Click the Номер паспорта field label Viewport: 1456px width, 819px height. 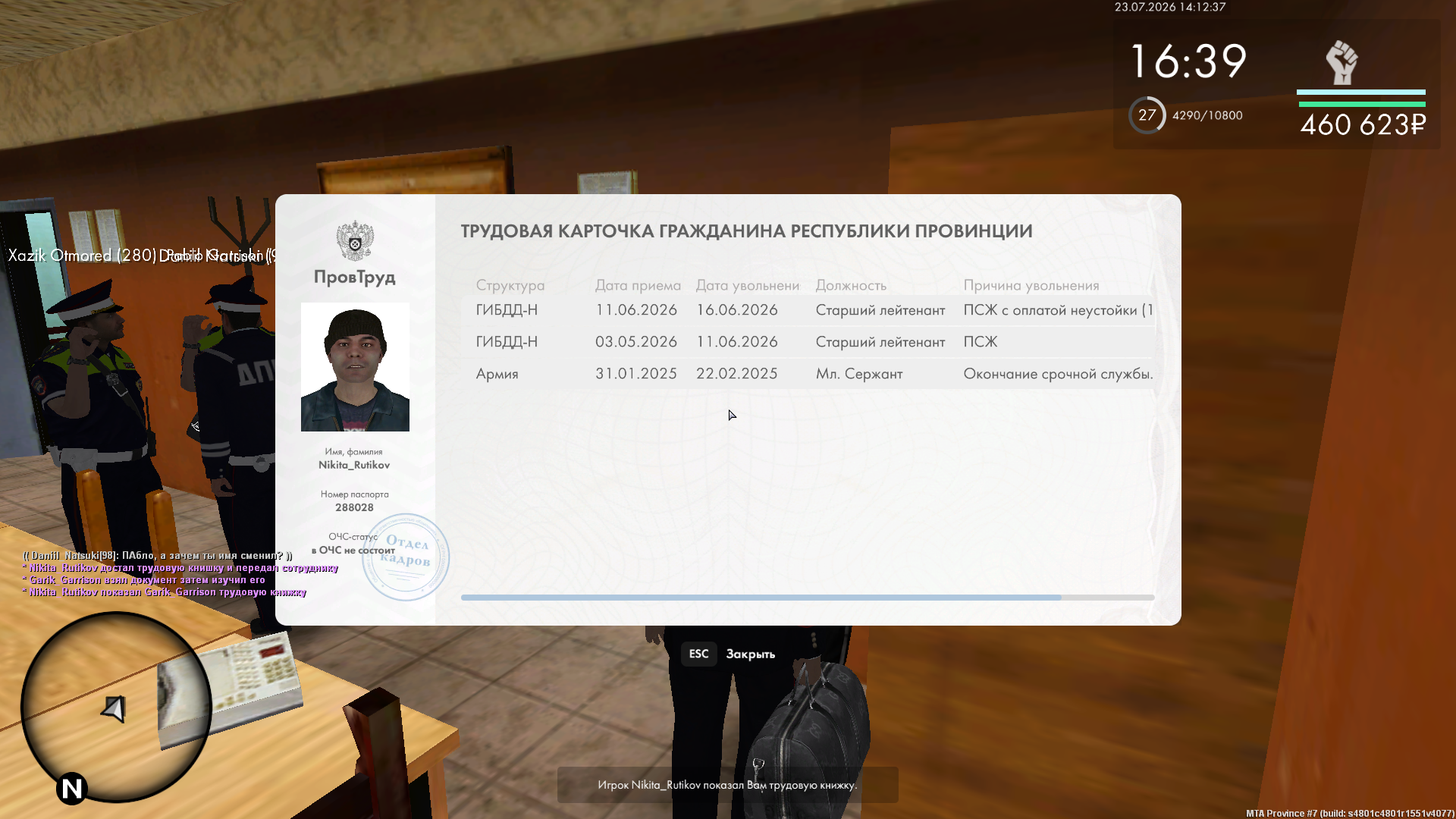click(354, 494)
